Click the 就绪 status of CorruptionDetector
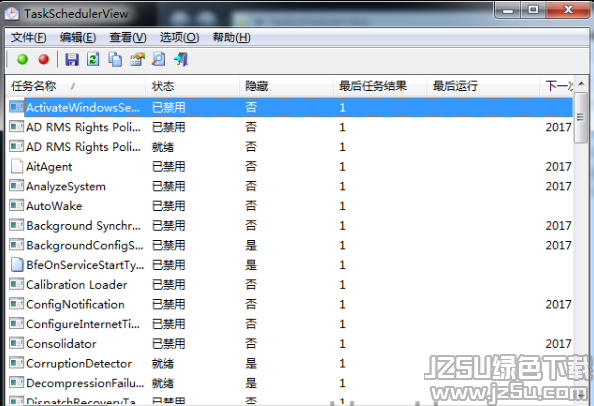 163,363
